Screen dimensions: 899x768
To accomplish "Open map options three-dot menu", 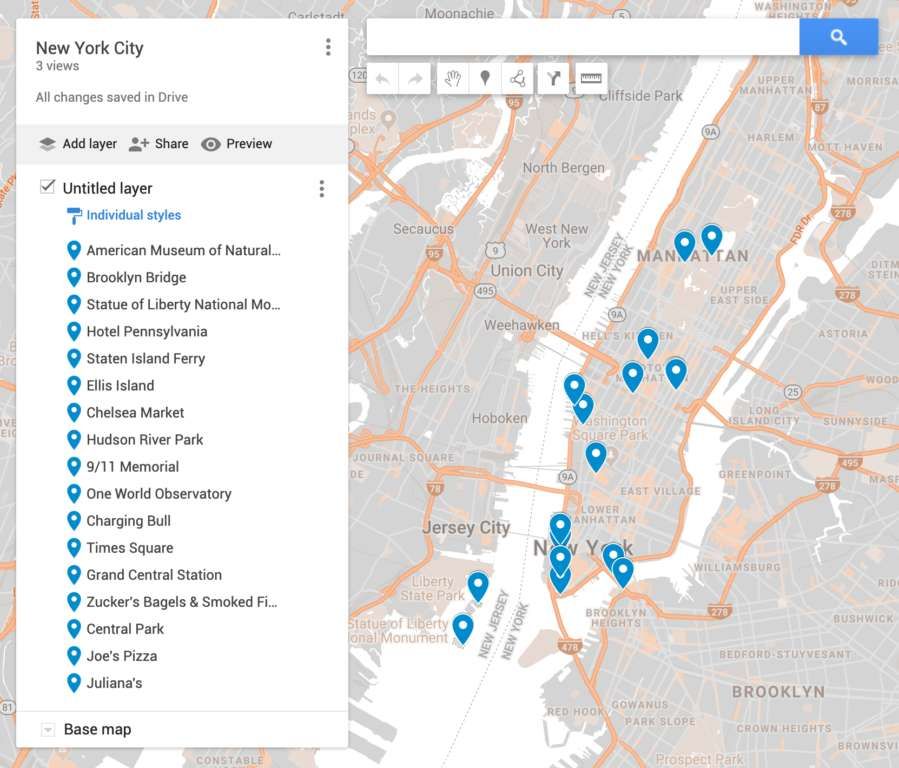I will pos(328,47).
